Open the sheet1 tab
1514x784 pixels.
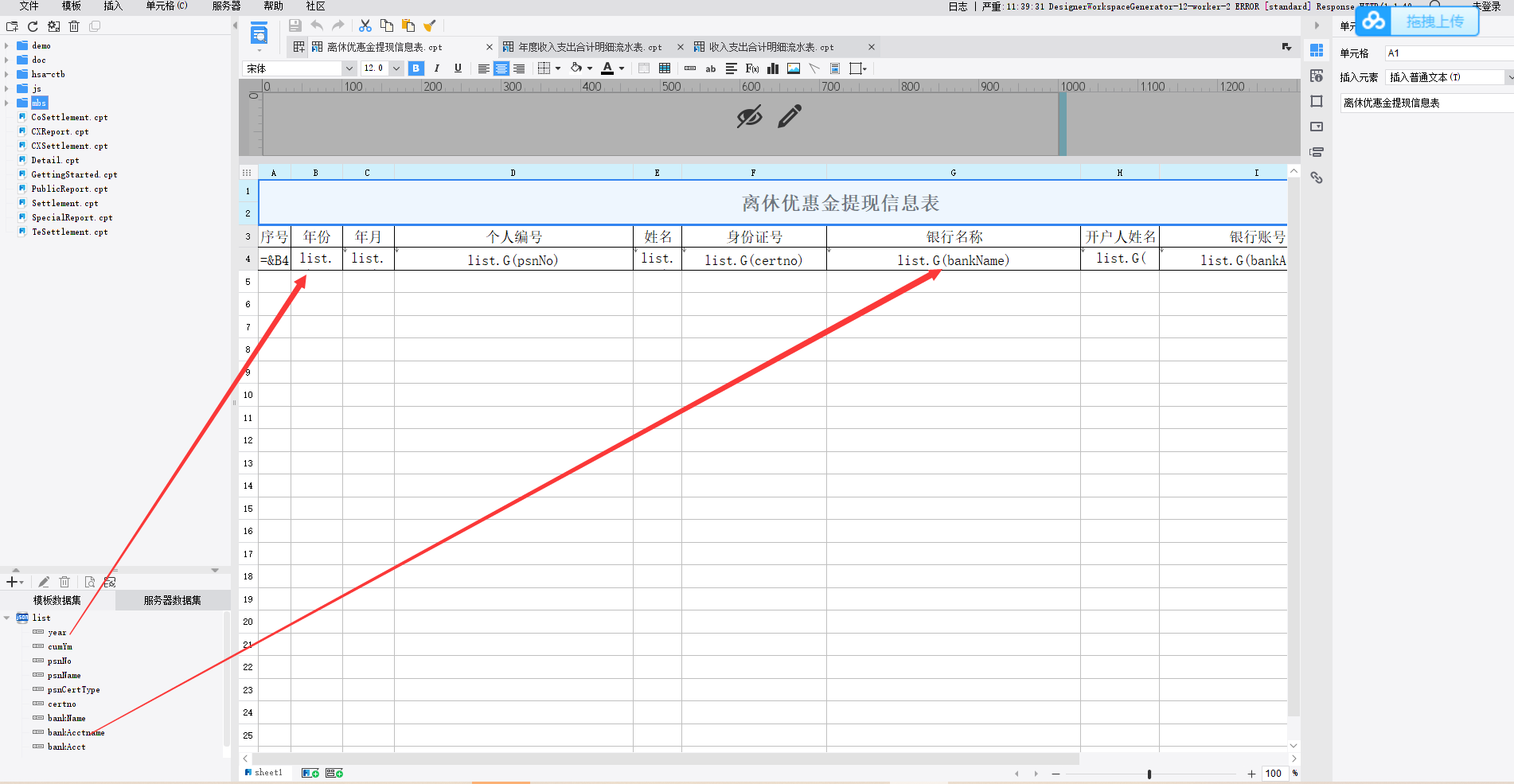click(264, 773)
